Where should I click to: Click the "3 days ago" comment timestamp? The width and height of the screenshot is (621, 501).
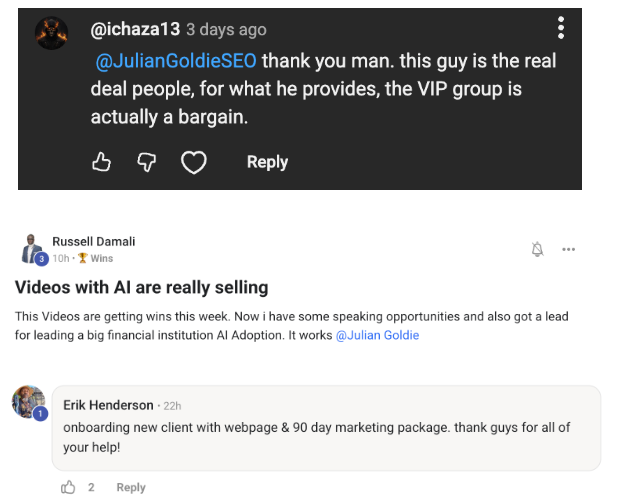[228, 29]
